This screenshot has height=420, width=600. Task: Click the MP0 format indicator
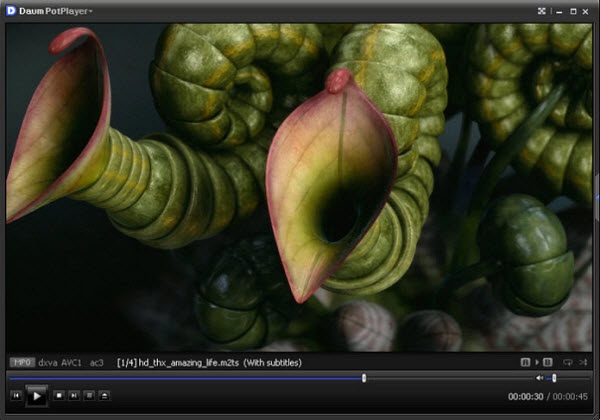(21, 362)
